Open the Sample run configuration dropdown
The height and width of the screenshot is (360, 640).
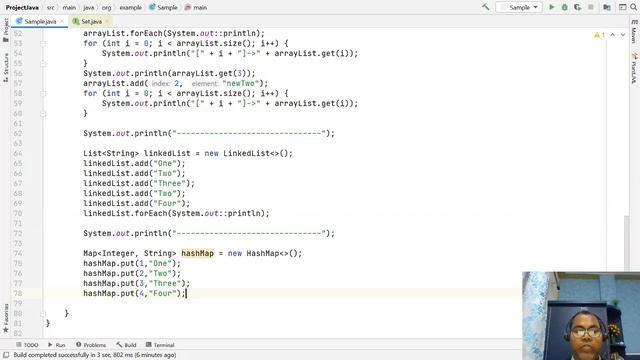point(519,7)
